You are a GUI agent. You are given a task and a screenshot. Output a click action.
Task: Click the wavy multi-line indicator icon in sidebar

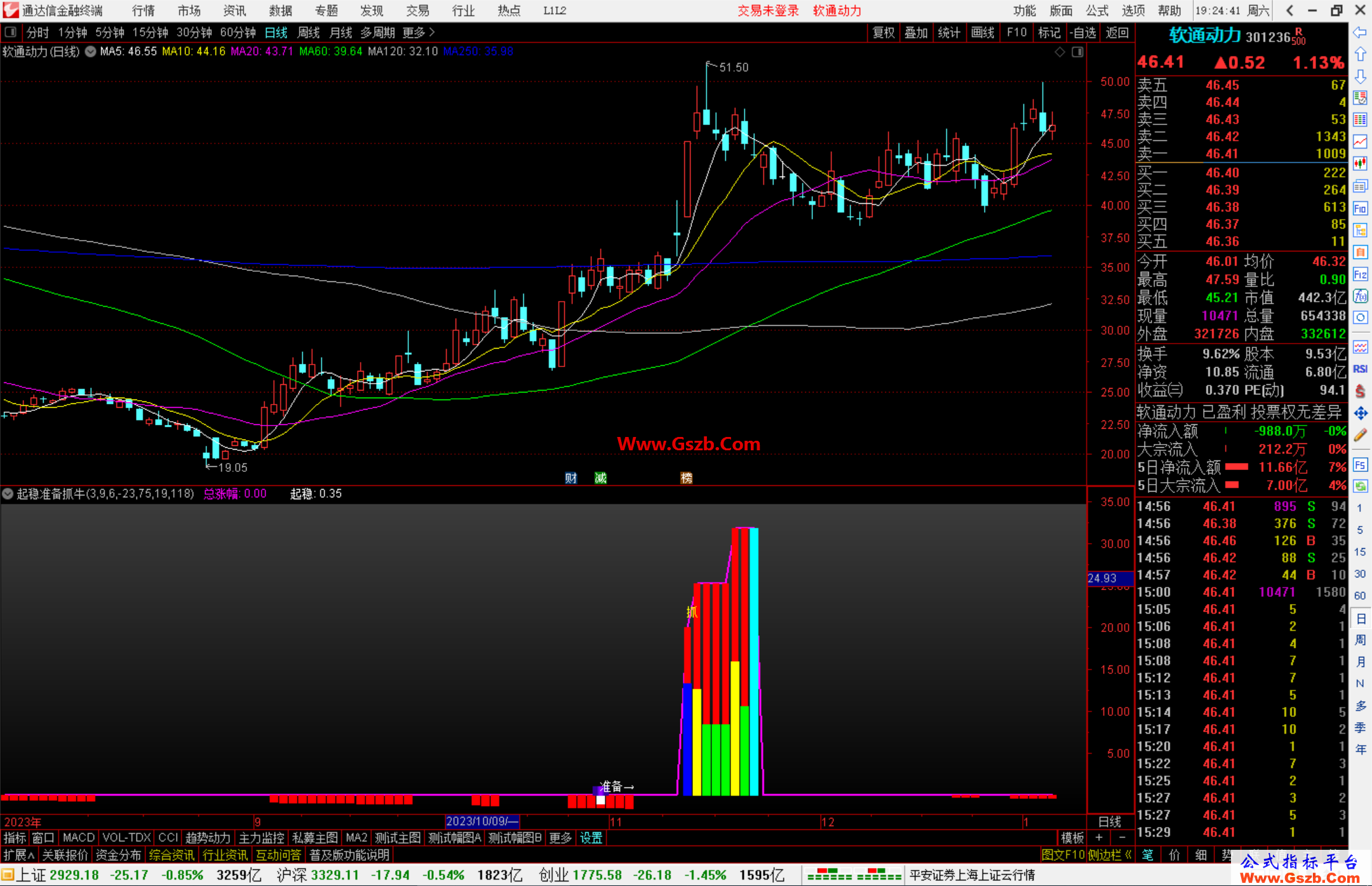pyautogui.click(x=1360, y=347)
